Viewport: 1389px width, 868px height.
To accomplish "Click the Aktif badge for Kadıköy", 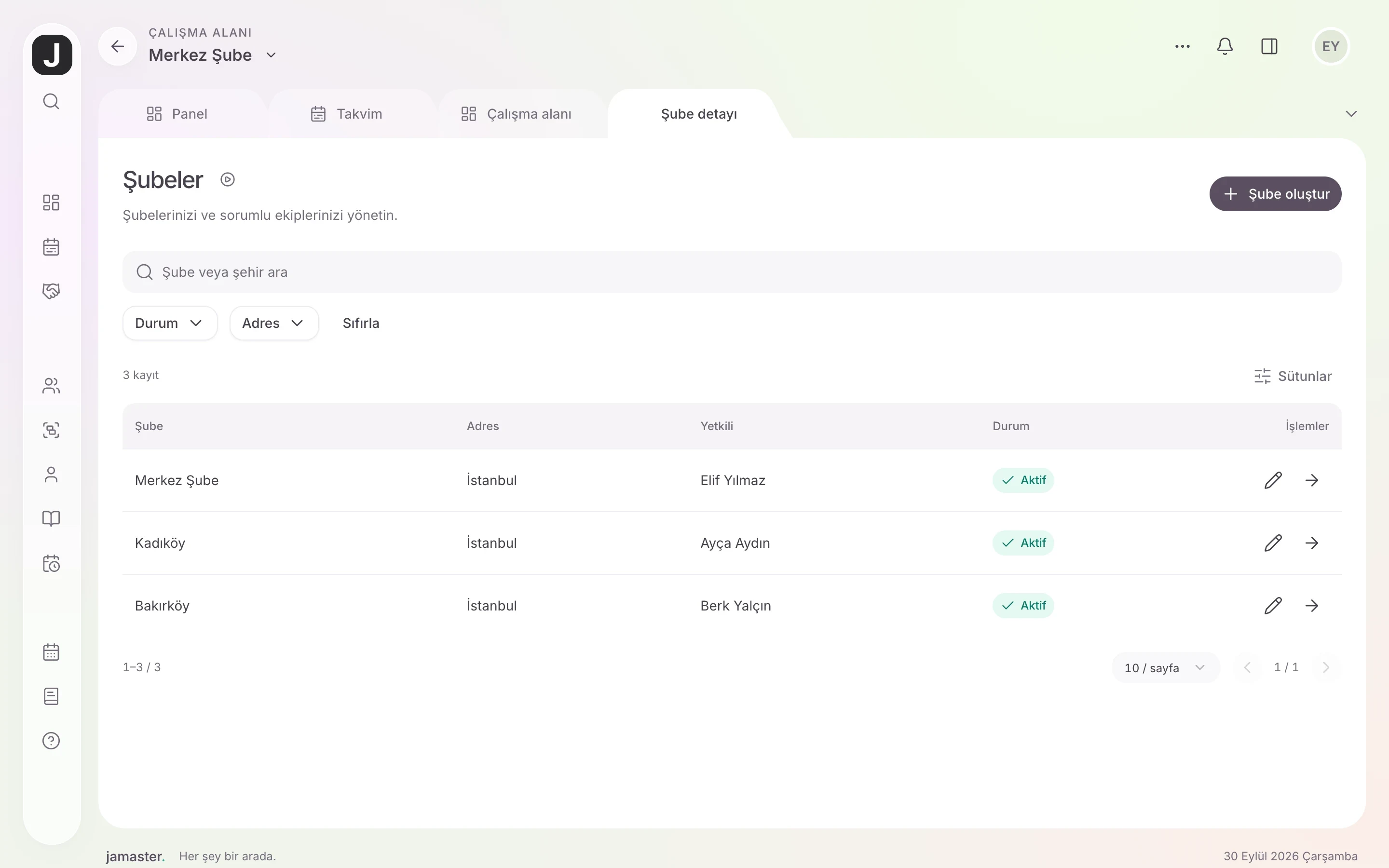I will 1023,543.
